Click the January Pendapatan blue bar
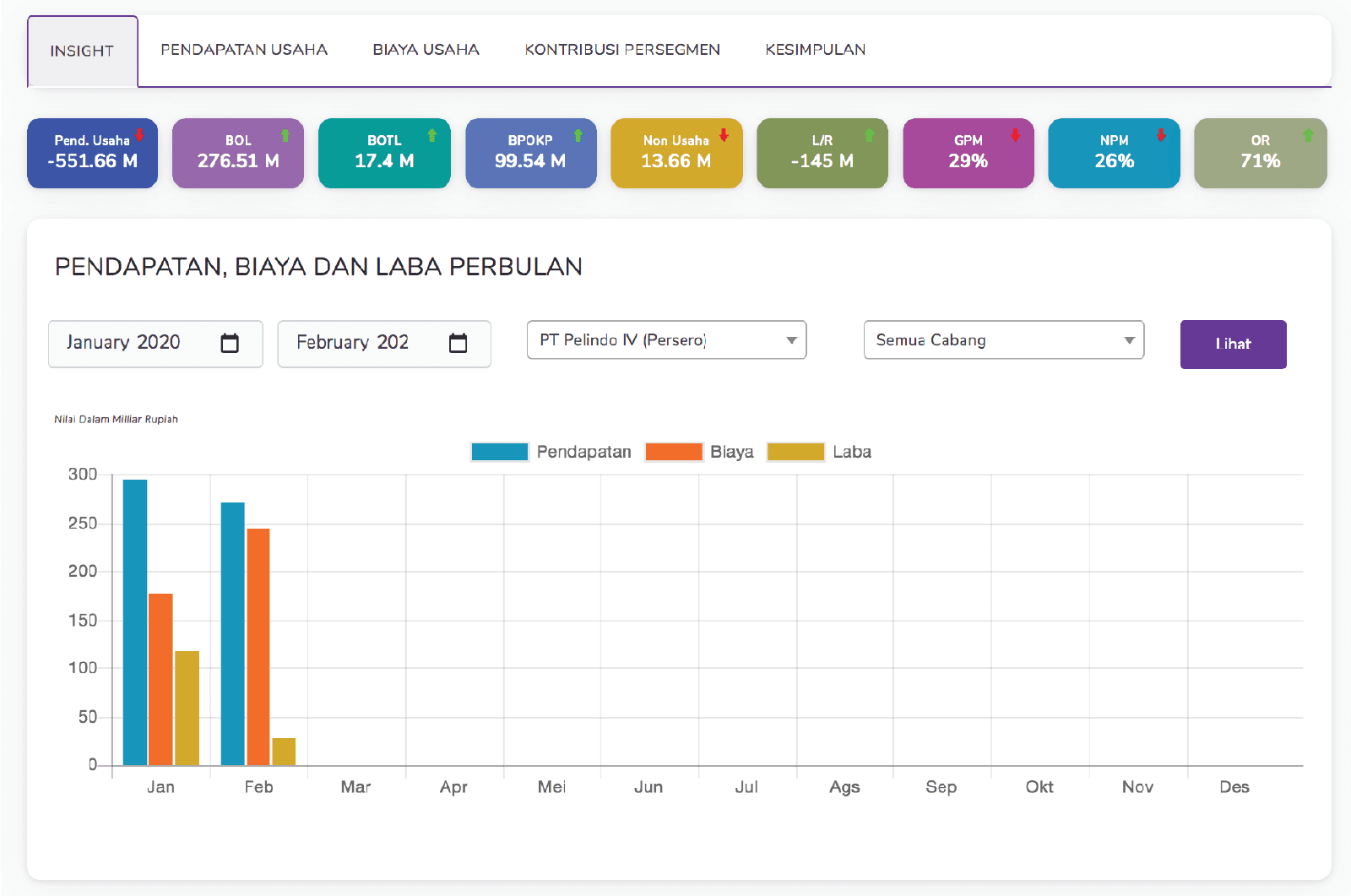 tap(135, 622)
